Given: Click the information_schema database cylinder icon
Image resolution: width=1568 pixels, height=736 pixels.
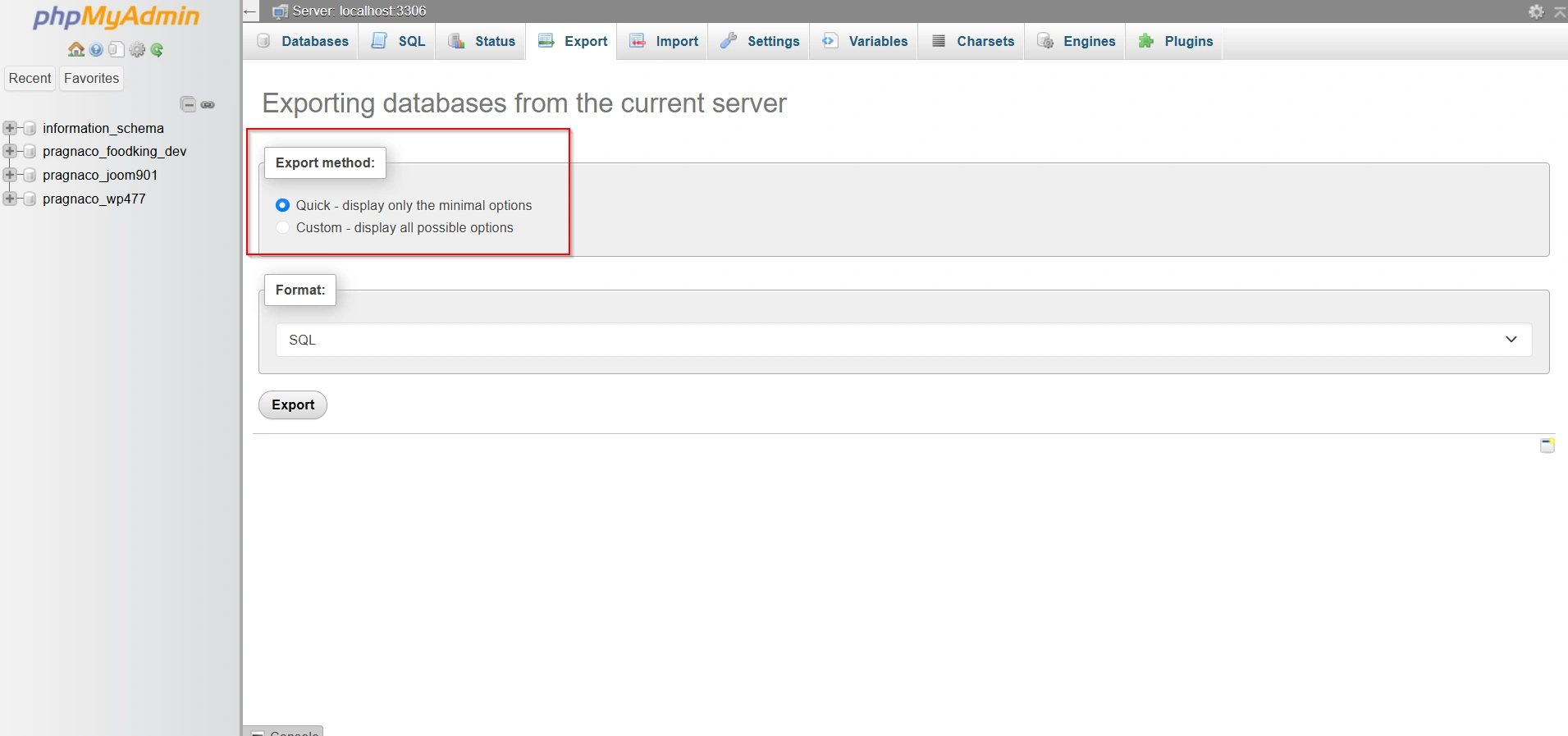Looking at the screenshot, I should 30,128.
